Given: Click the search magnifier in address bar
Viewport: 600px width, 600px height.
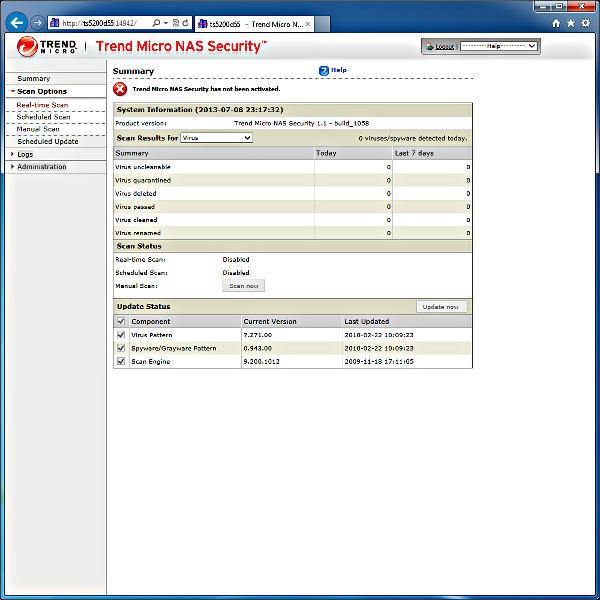Looking at the screenshot, I should tap(156, 23).
